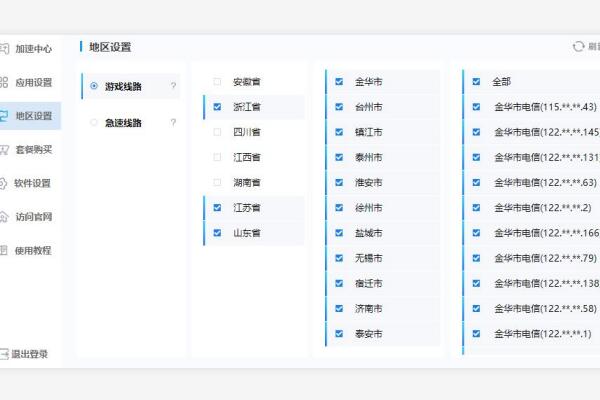Uncheck 金华市电信(115.**.**.43) node checkbox

click(476, 107)
